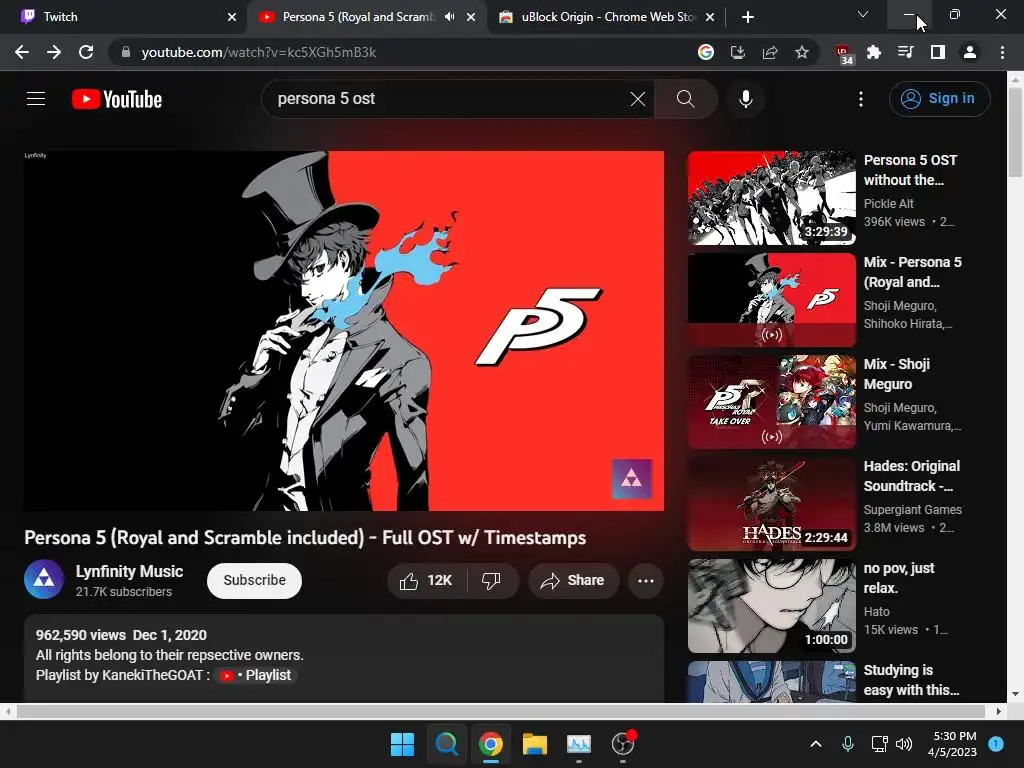Open a new browser tab

click(748, 17)
